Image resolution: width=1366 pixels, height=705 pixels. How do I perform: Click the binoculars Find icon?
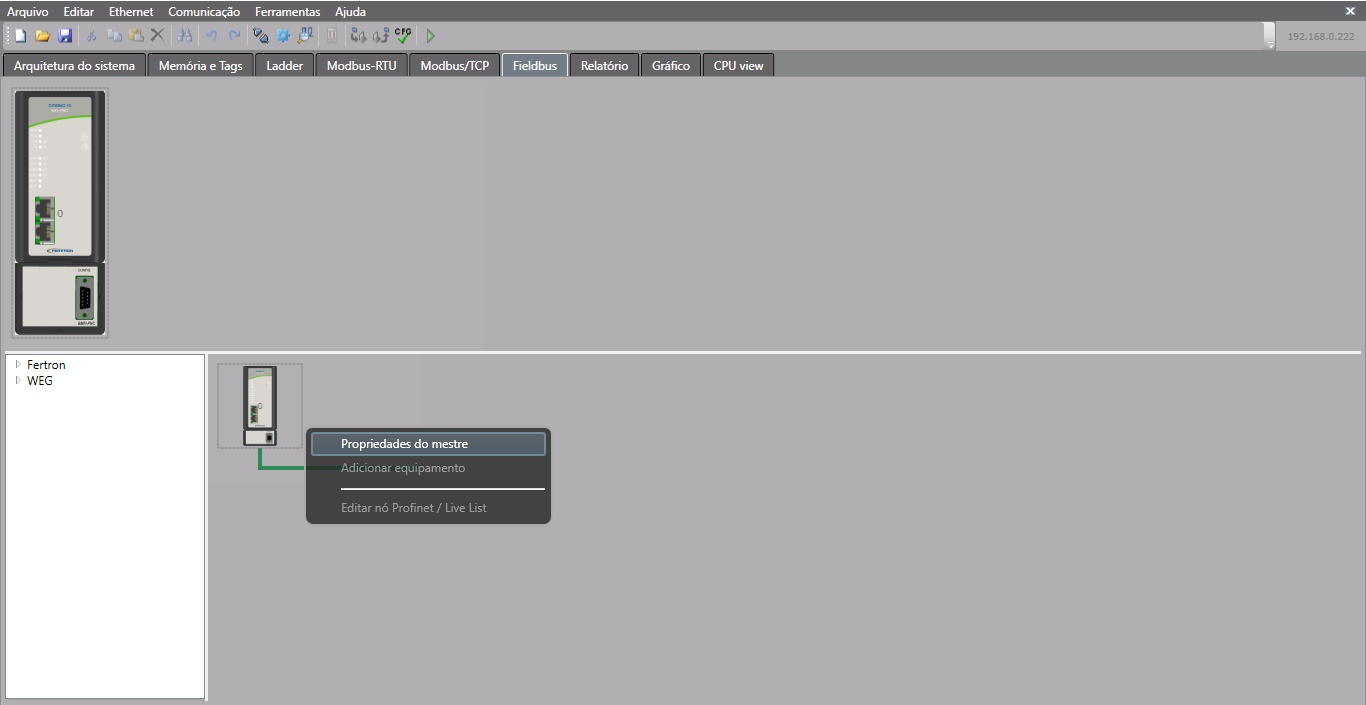point(185,36)
